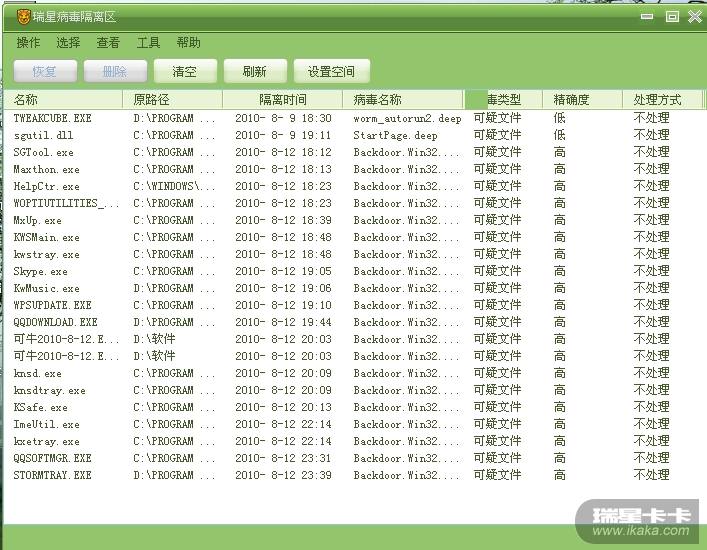Select the MxUp.exe file entry

37,220
